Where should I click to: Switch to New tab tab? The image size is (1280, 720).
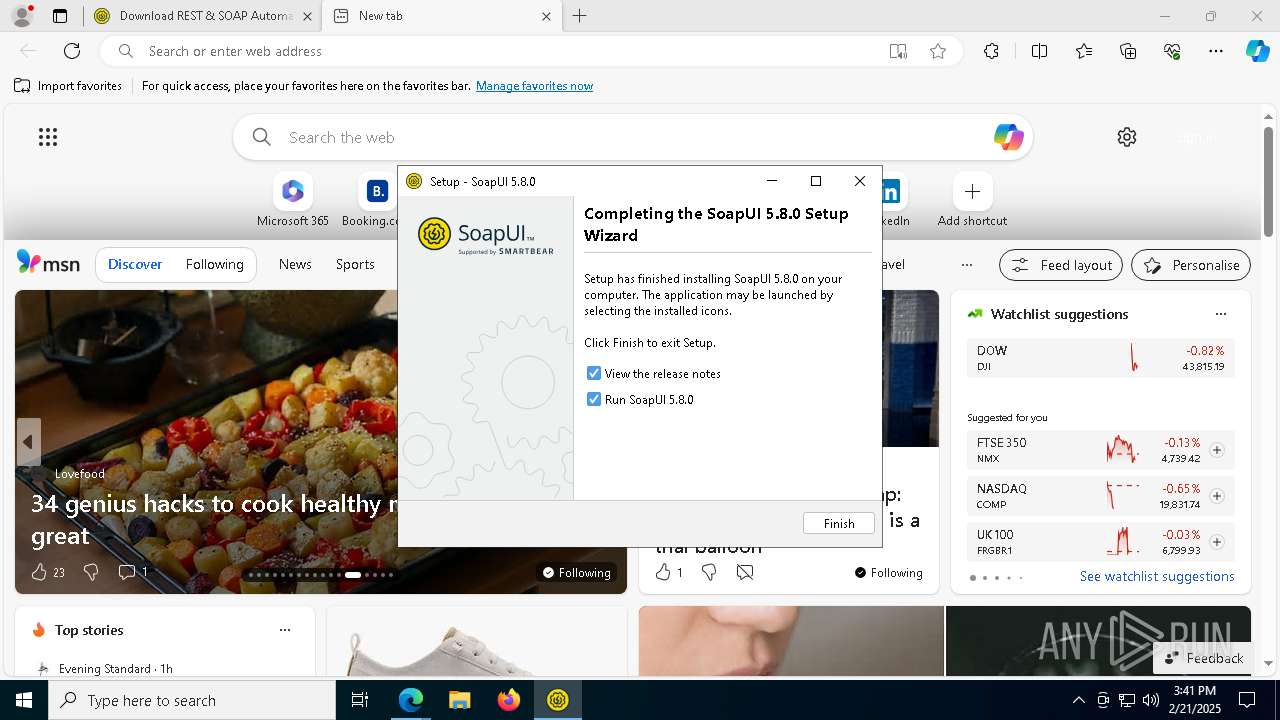click(442, 16)
